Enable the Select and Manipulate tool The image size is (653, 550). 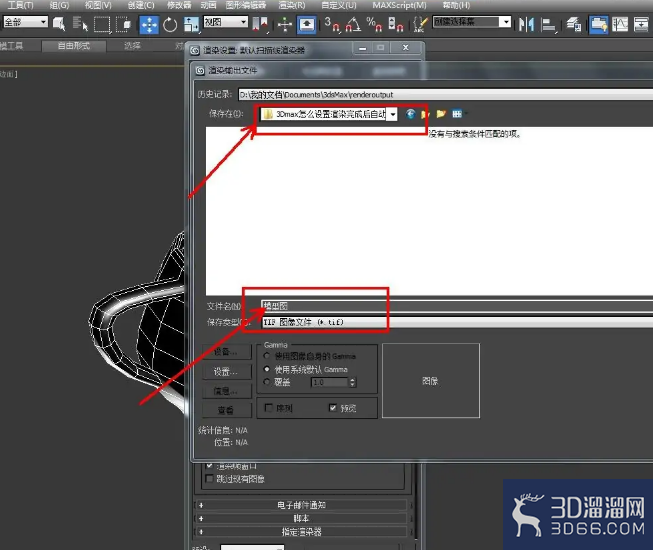(285, 24)
